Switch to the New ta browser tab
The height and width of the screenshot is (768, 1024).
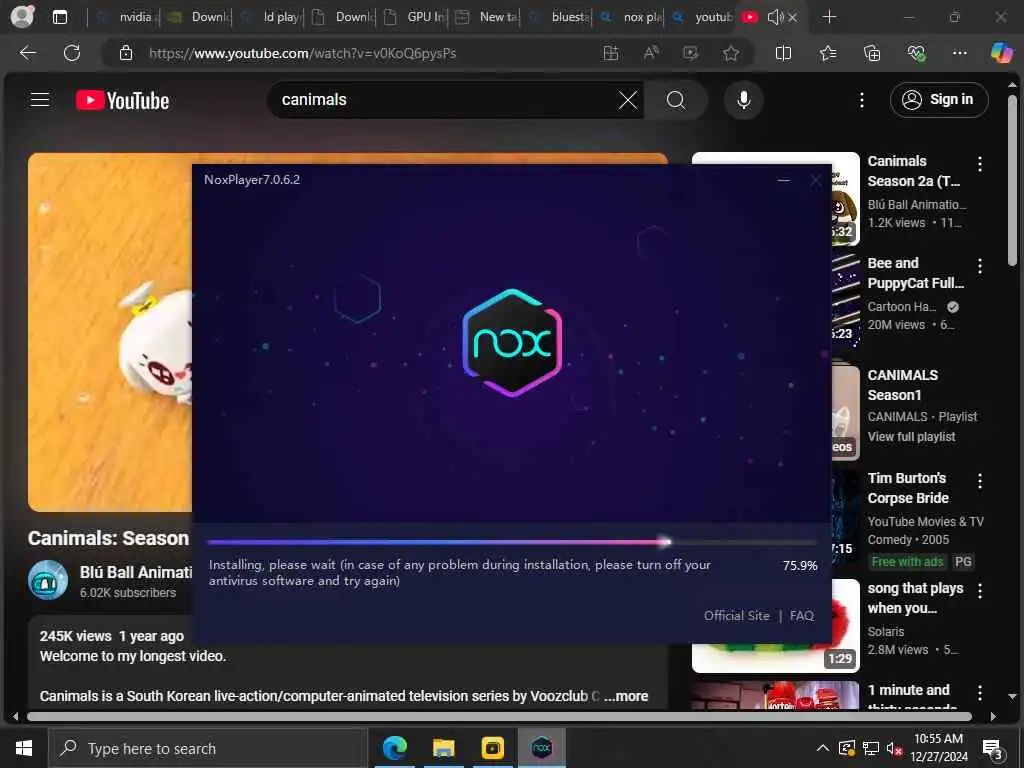click(x=486, y=17)
